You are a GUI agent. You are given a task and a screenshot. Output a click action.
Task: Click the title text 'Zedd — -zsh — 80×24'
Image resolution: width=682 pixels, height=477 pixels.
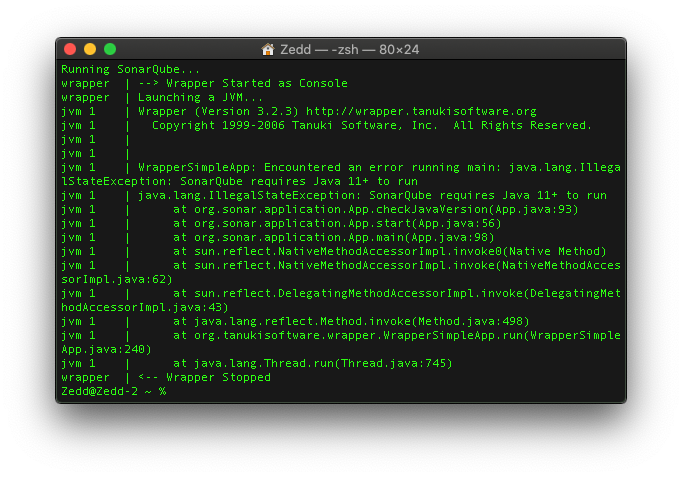[349, 50]
